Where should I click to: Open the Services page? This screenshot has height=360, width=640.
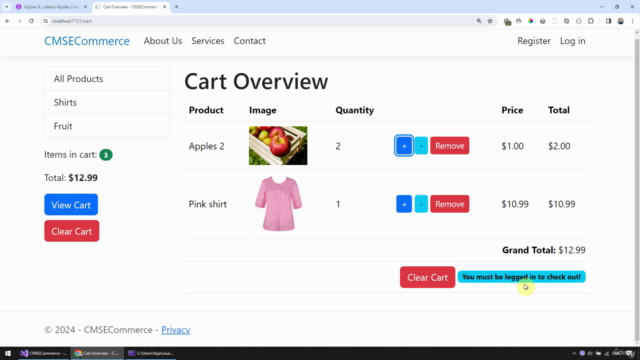[208, 41]
